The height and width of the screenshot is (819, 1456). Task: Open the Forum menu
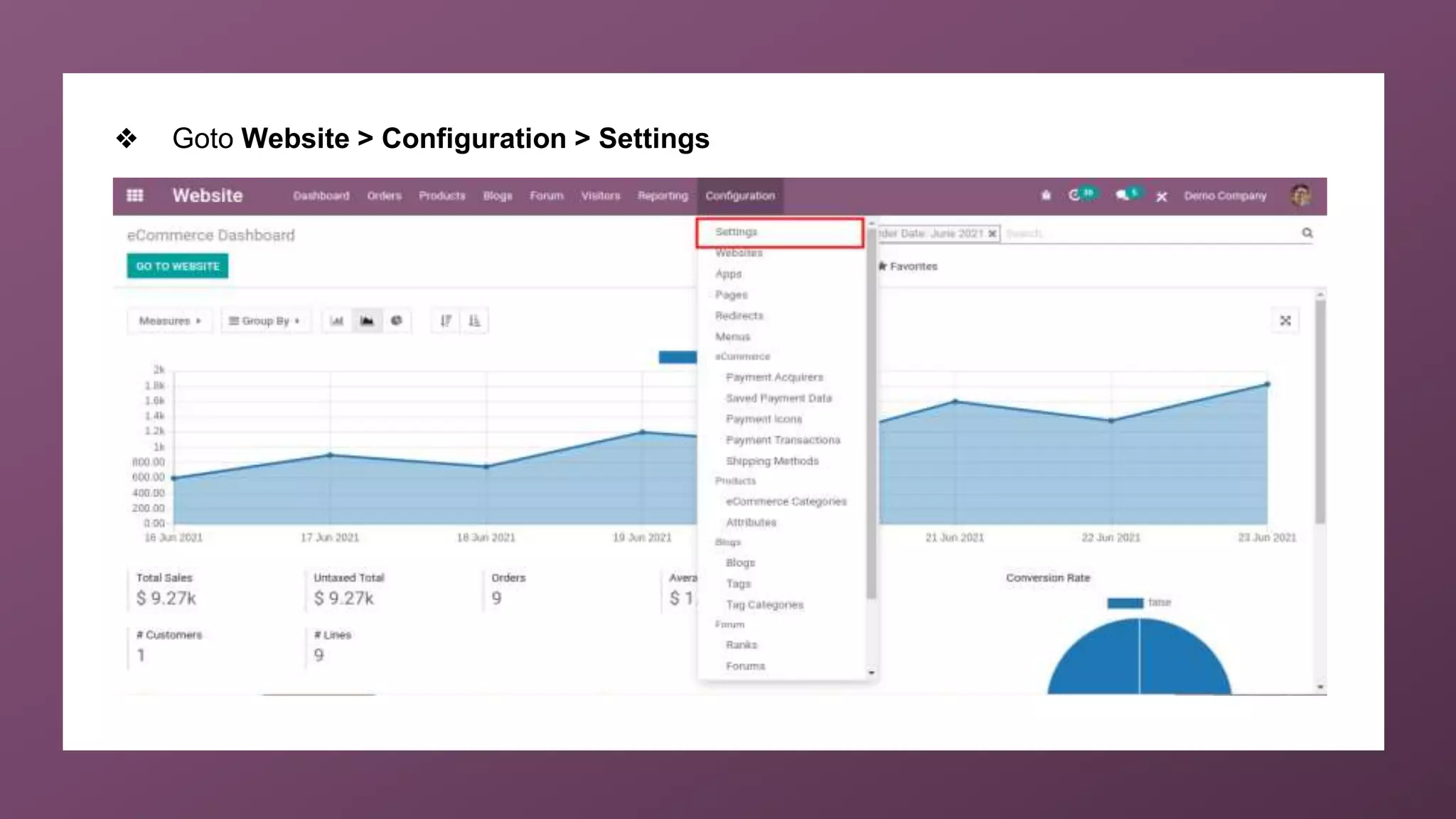point(547,196)
